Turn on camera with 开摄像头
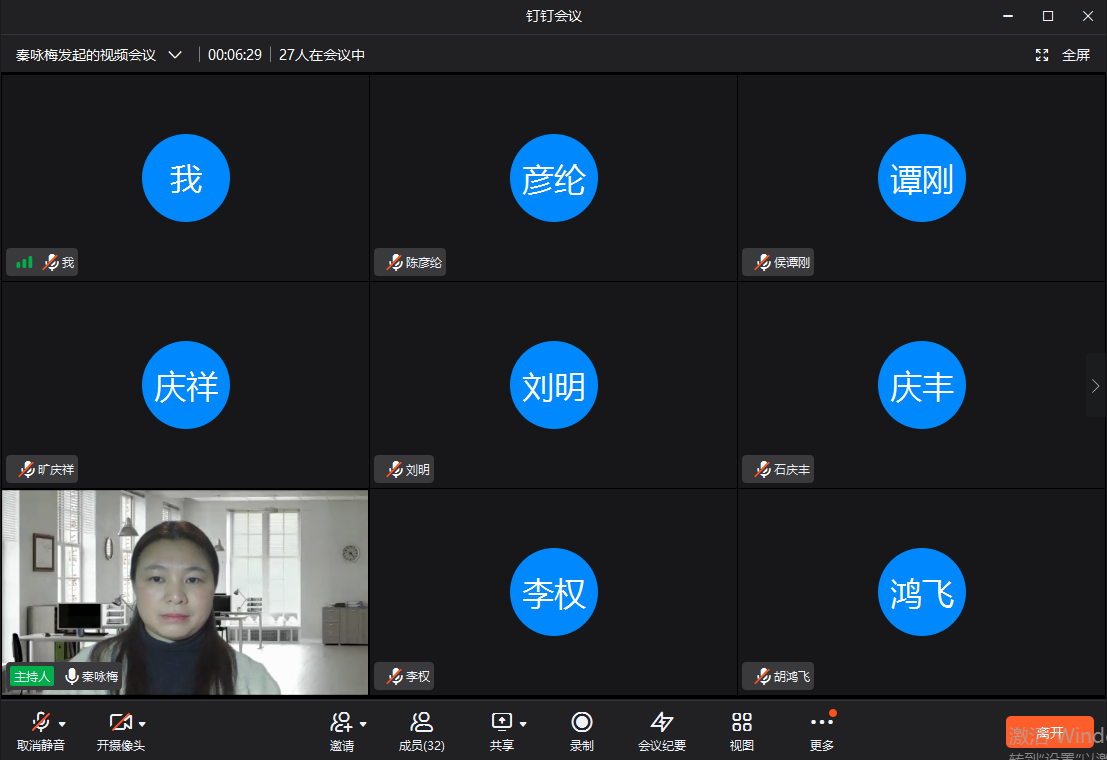This screenshot has height=760, width=1107. pos(120,723)
